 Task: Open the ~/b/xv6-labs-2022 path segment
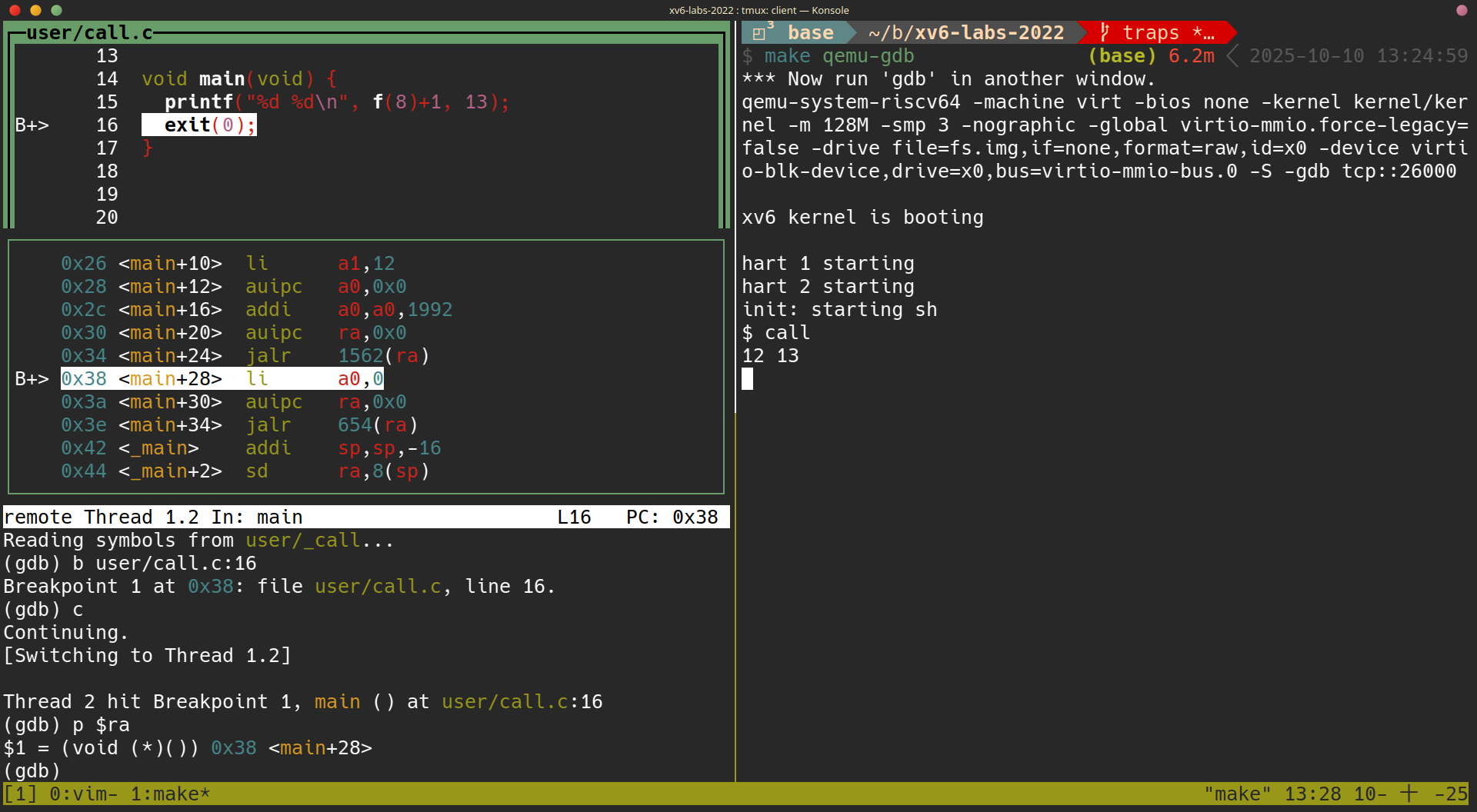click(966, 32)
